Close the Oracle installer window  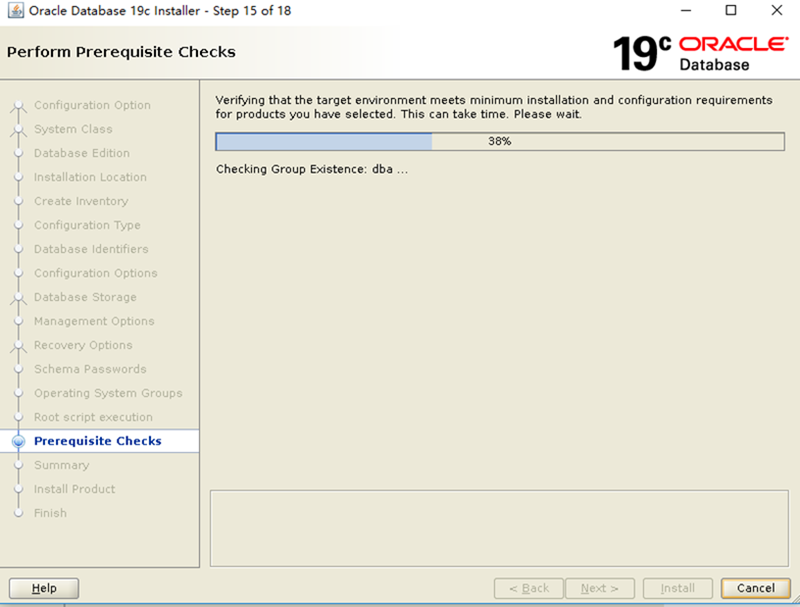pos(777,10)
